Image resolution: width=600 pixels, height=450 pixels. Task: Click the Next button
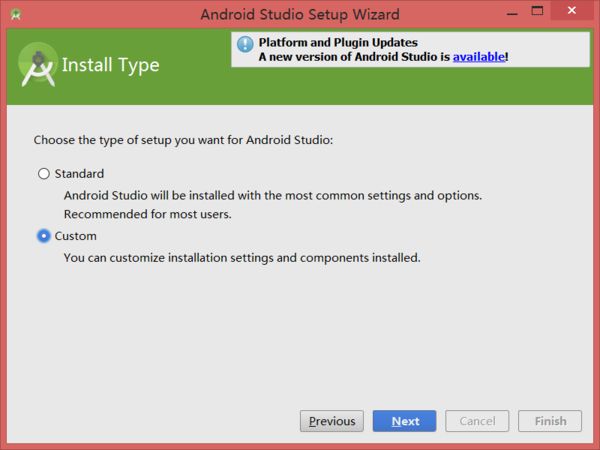click(404, 421)
